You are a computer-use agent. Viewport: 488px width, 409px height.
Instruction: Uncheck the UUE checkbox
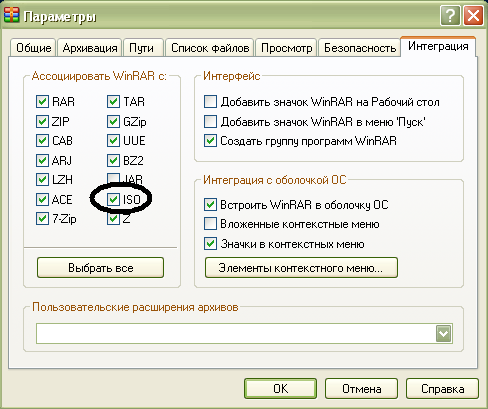[113, 141]
